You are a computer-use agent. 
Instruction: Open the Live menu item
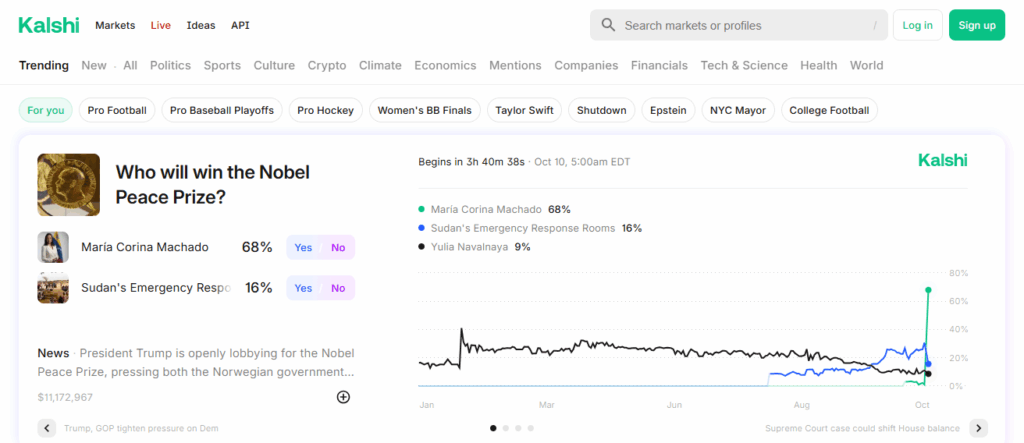161,25
